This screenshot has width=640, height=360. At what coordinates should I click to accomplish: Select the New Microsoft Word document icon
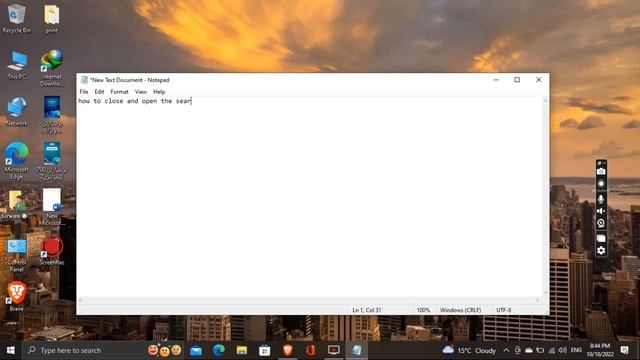(x=52, y=207)
